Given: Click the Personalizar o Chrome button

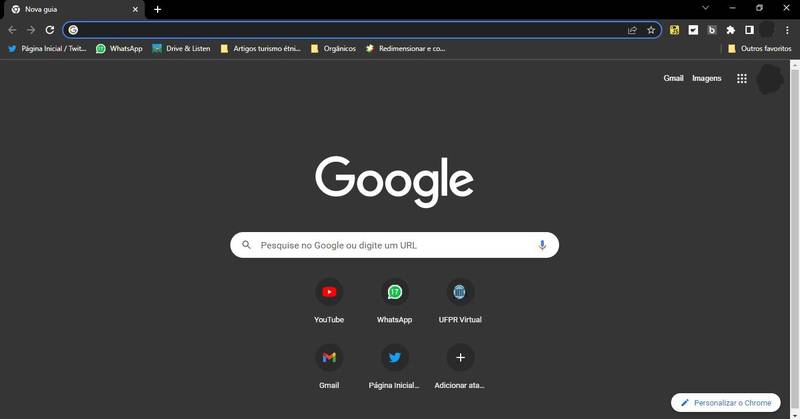Looking at the screenshot, I should point(726,403).
